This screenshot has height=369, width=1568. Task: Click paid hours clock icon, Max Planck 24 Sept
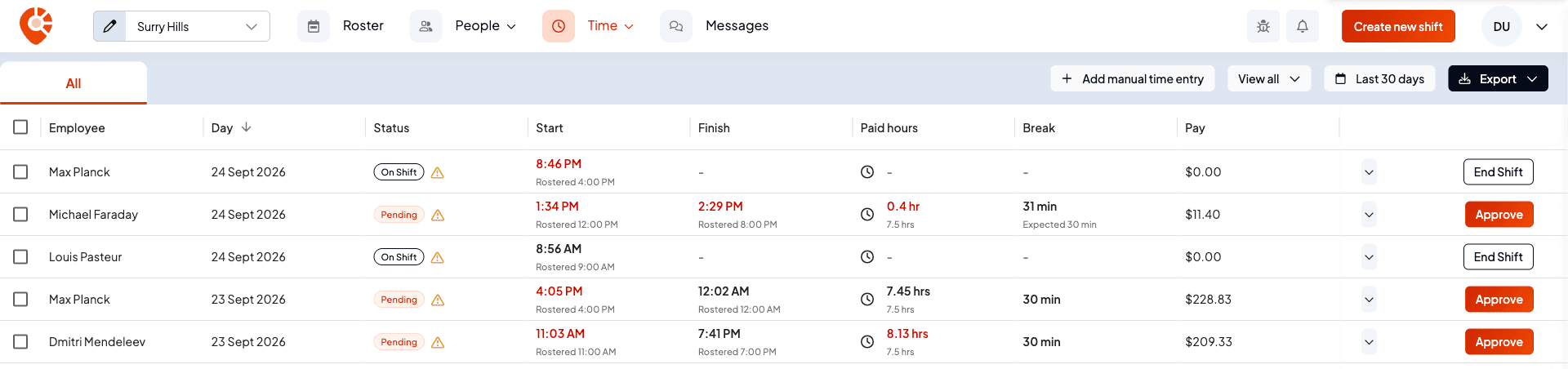click(x=867, y=172)
